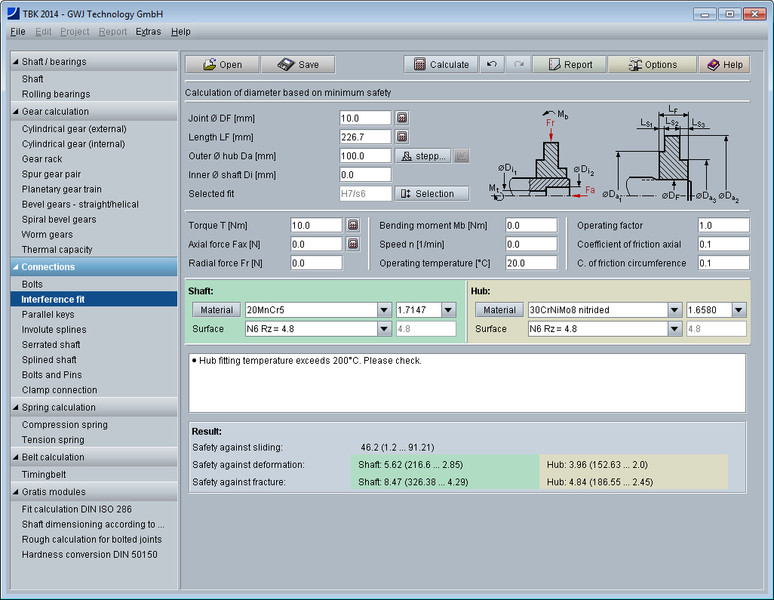
Task: Click the calculator icon beside Length LF
Action: pos(402,137)
